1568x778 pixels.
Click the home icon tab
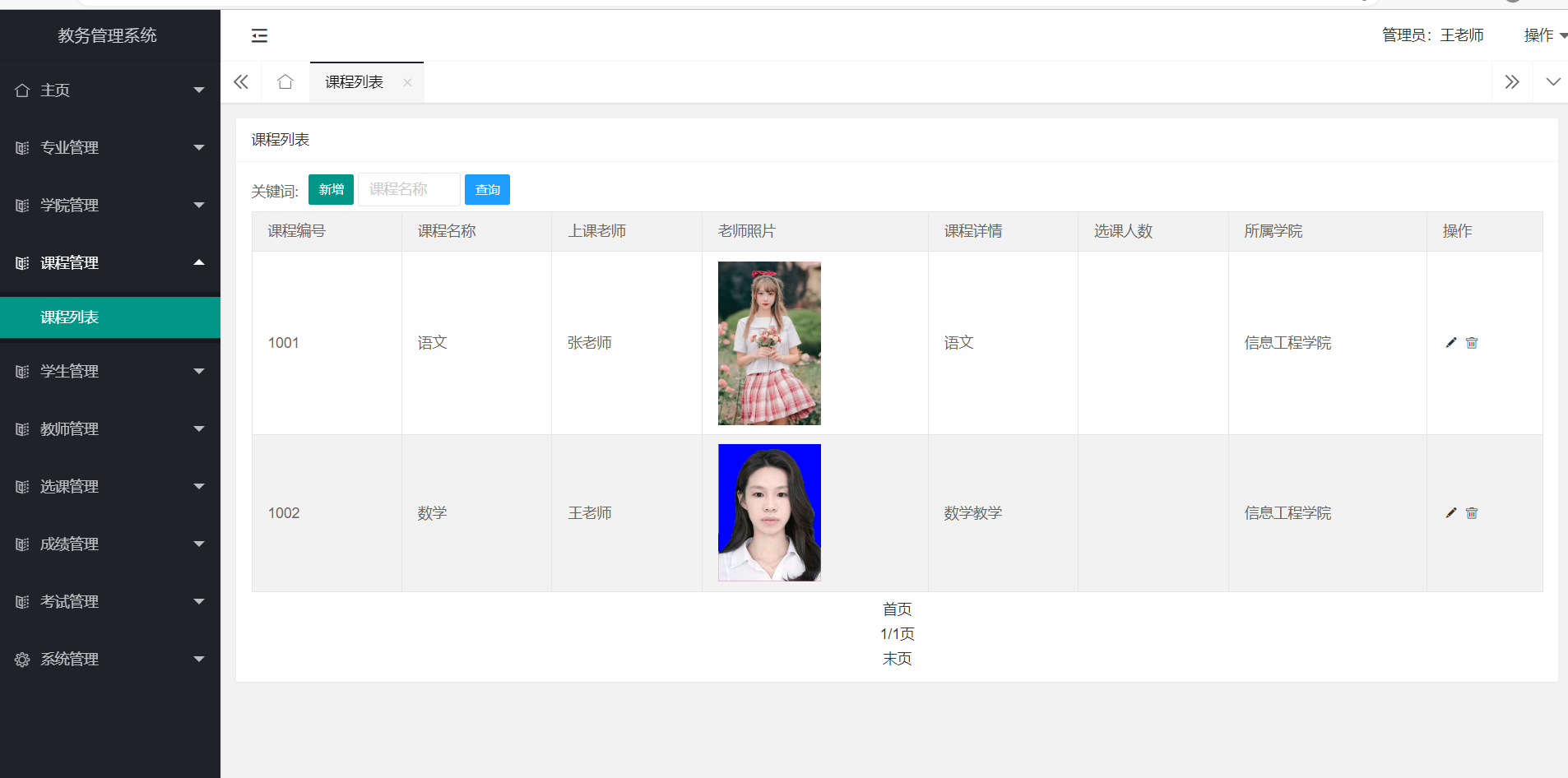point(285,82)
